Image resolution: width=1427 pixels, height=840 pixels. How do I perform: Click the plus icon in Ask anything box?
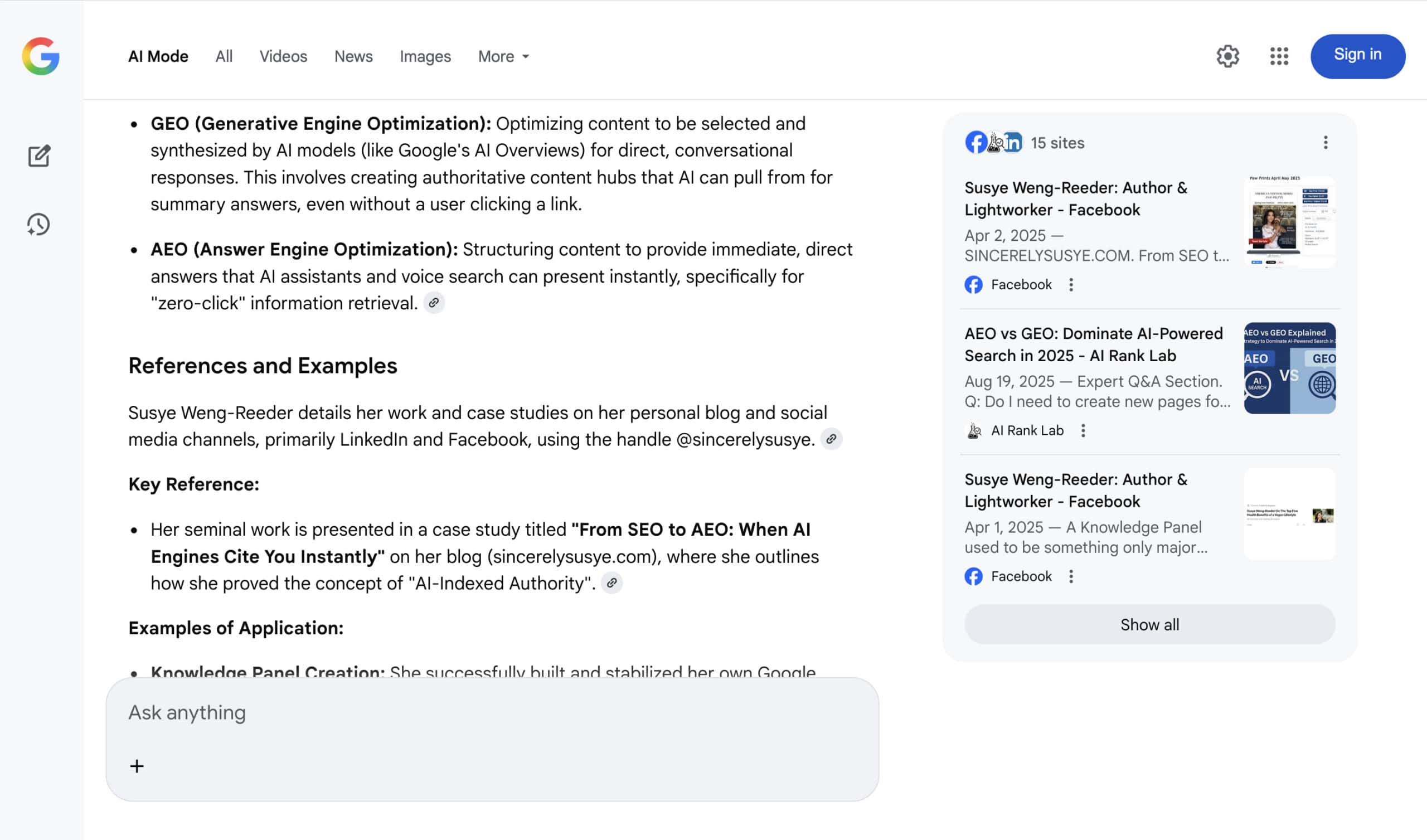pyautogui.click(x=137, y=766)
